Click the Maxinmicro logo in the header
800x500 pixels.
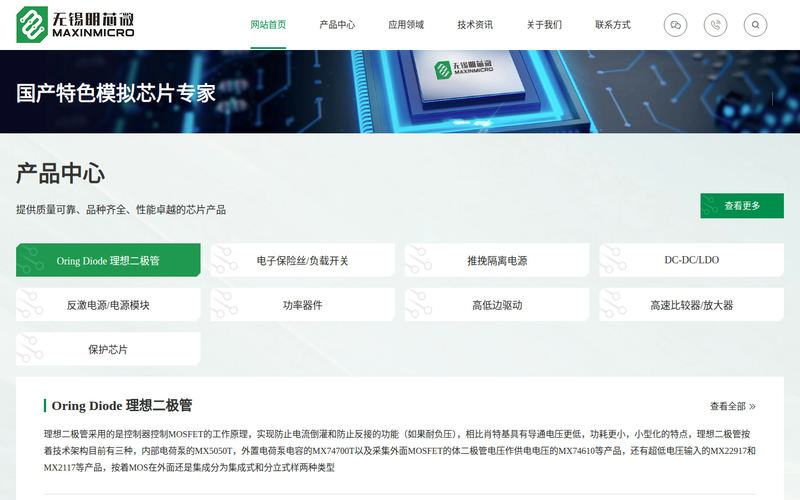click(x=76, y=24)
